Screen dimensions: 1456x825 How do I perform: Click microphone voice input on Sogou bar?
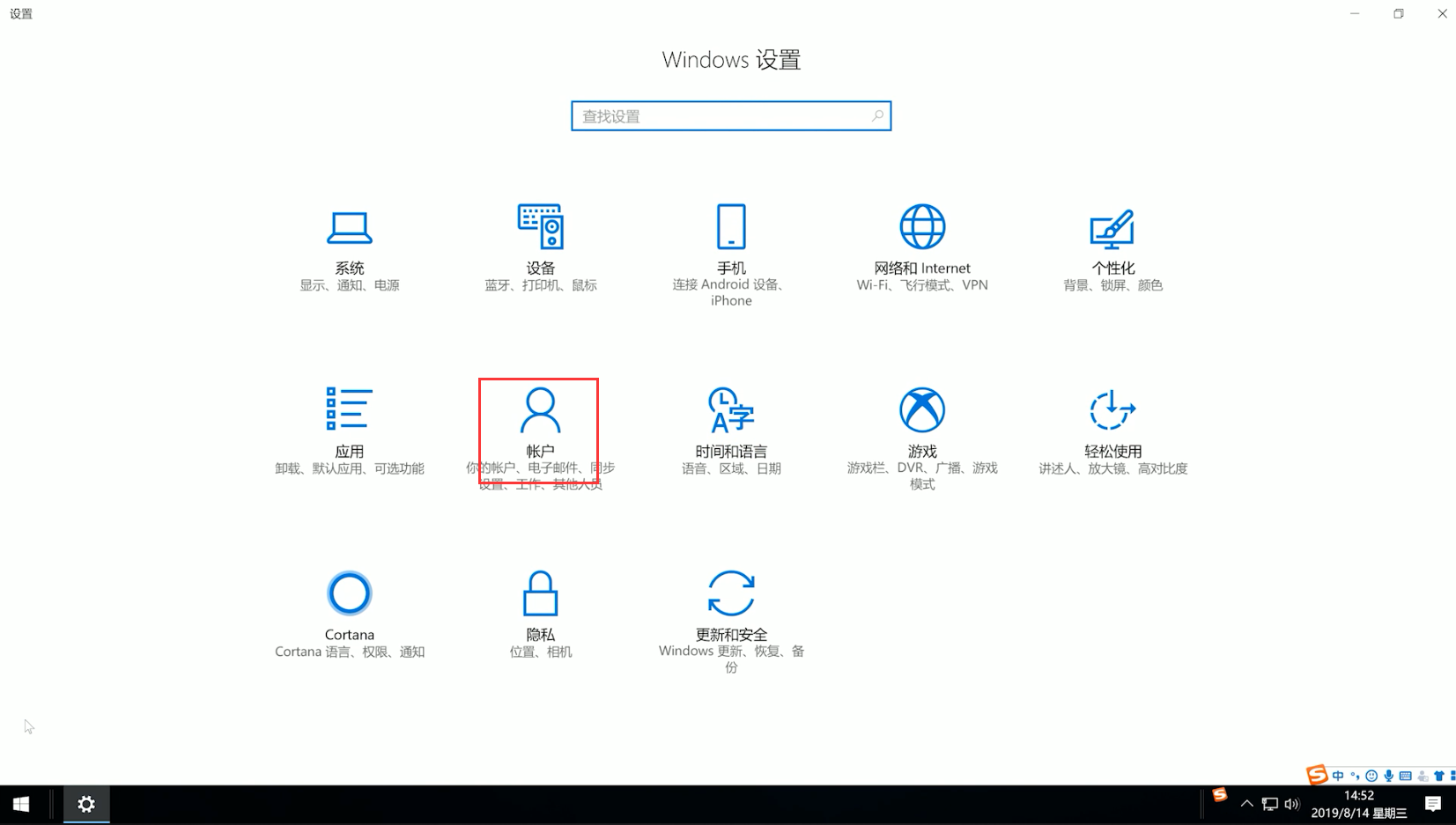[1388, 776]
